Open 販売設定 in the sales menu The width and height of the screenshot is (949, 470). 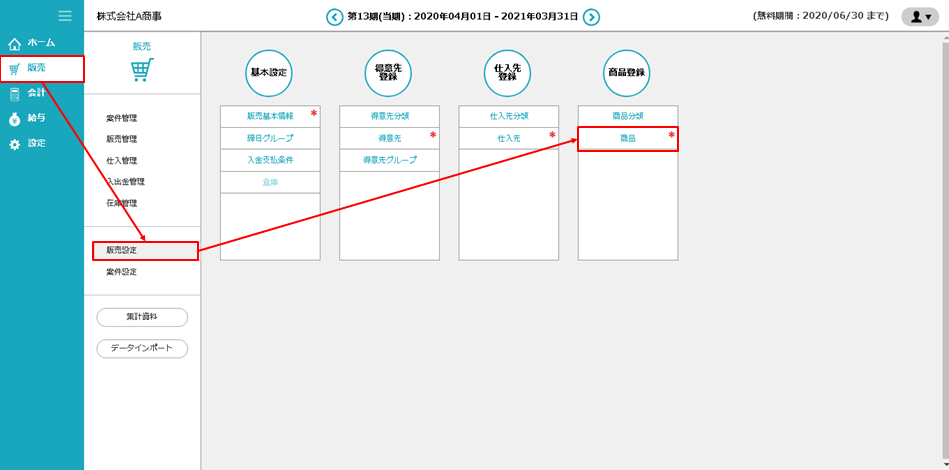pos(122,251)
